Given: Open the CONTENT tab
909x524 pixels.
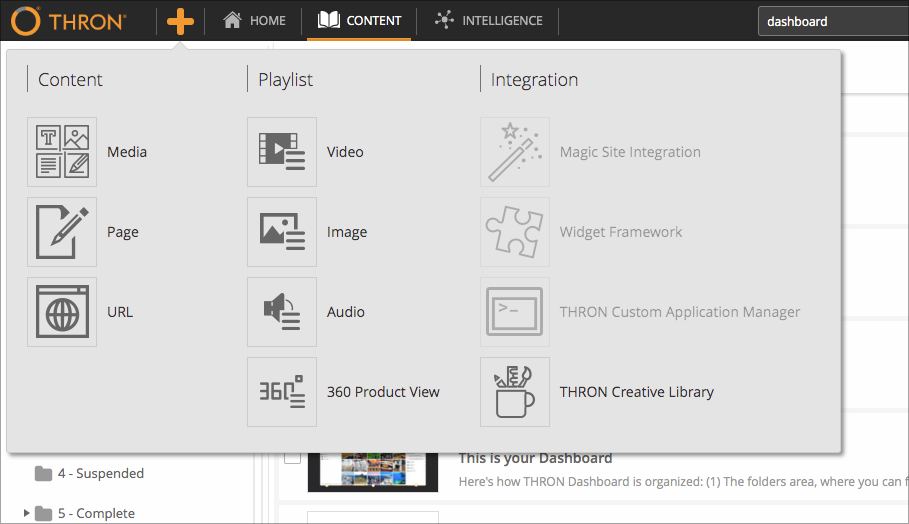Looking at the screenshot, I should click(360, 21).
